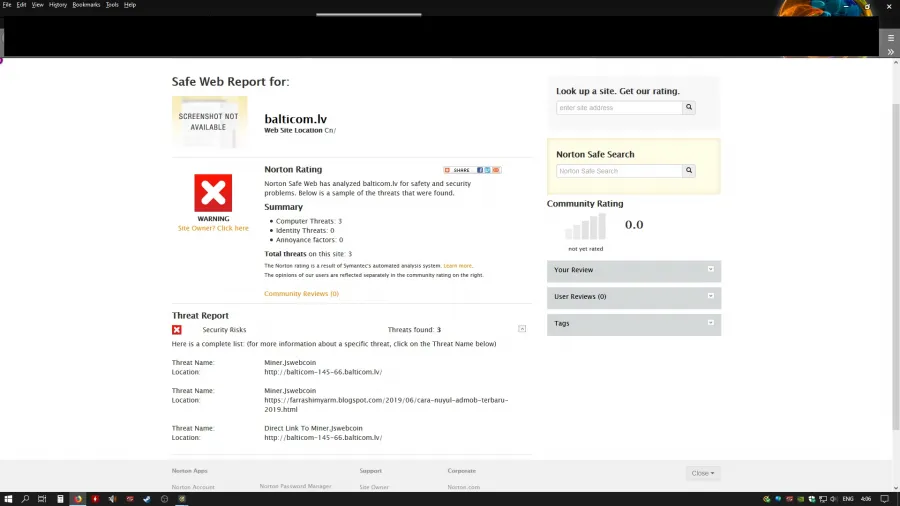Open the File menu

(7, 5)
